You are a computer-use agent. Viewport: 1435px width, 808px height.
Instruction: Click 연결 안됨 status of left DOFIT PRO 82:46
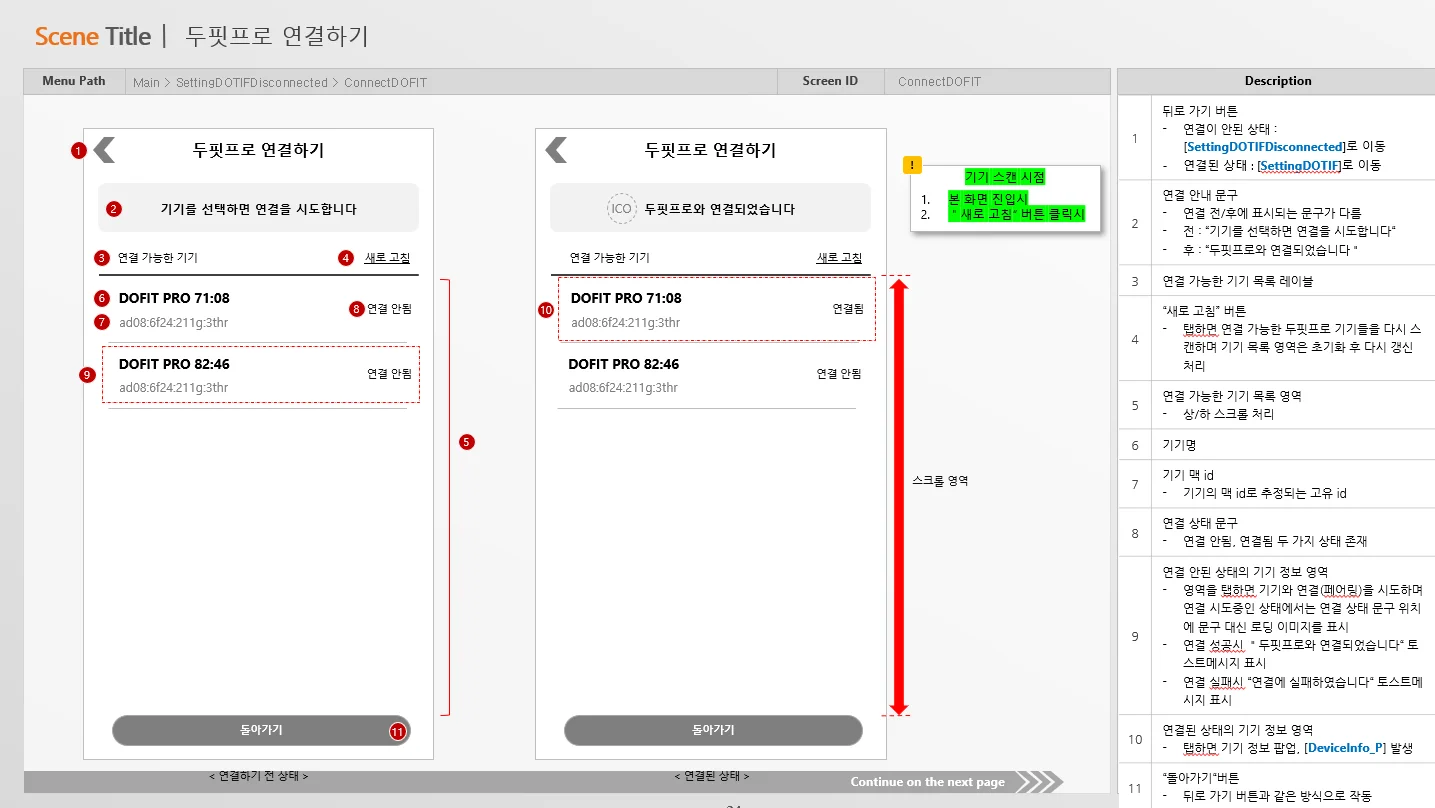[x=389, y=374]
